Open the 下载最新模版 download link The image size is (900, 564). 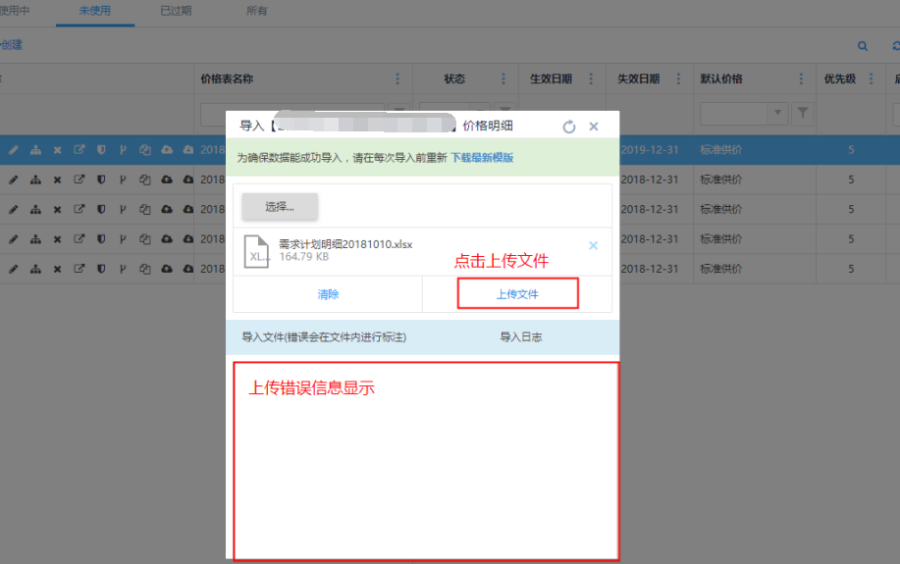pos(481,158)
